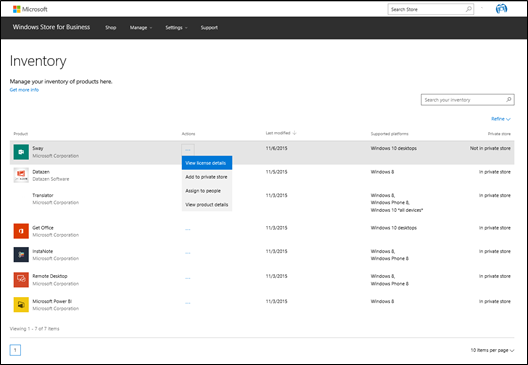Expand the Settings menu dropdown

point(176,28)
